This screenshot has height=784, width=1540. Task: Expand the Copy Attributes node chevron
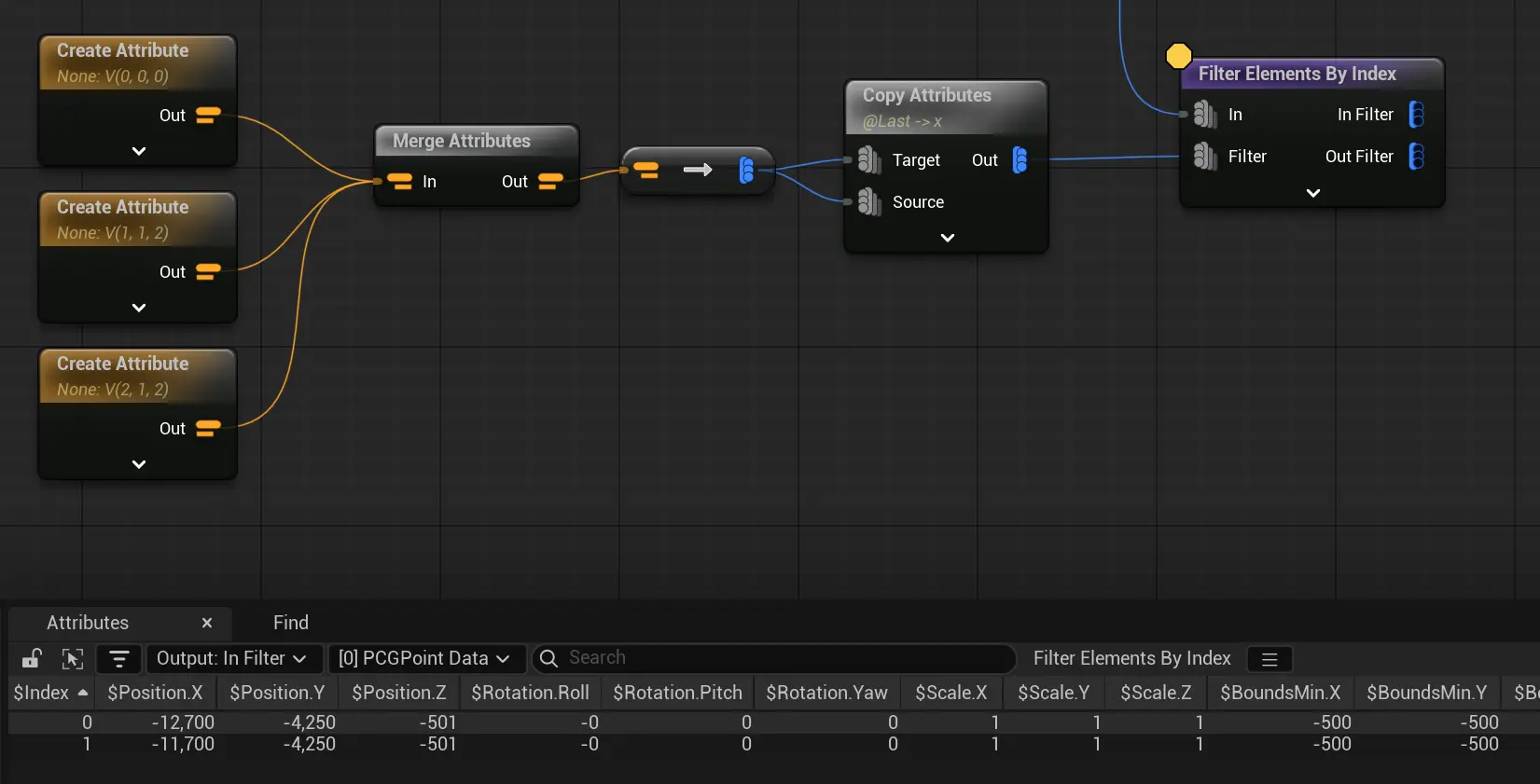[x=947, y=238]
